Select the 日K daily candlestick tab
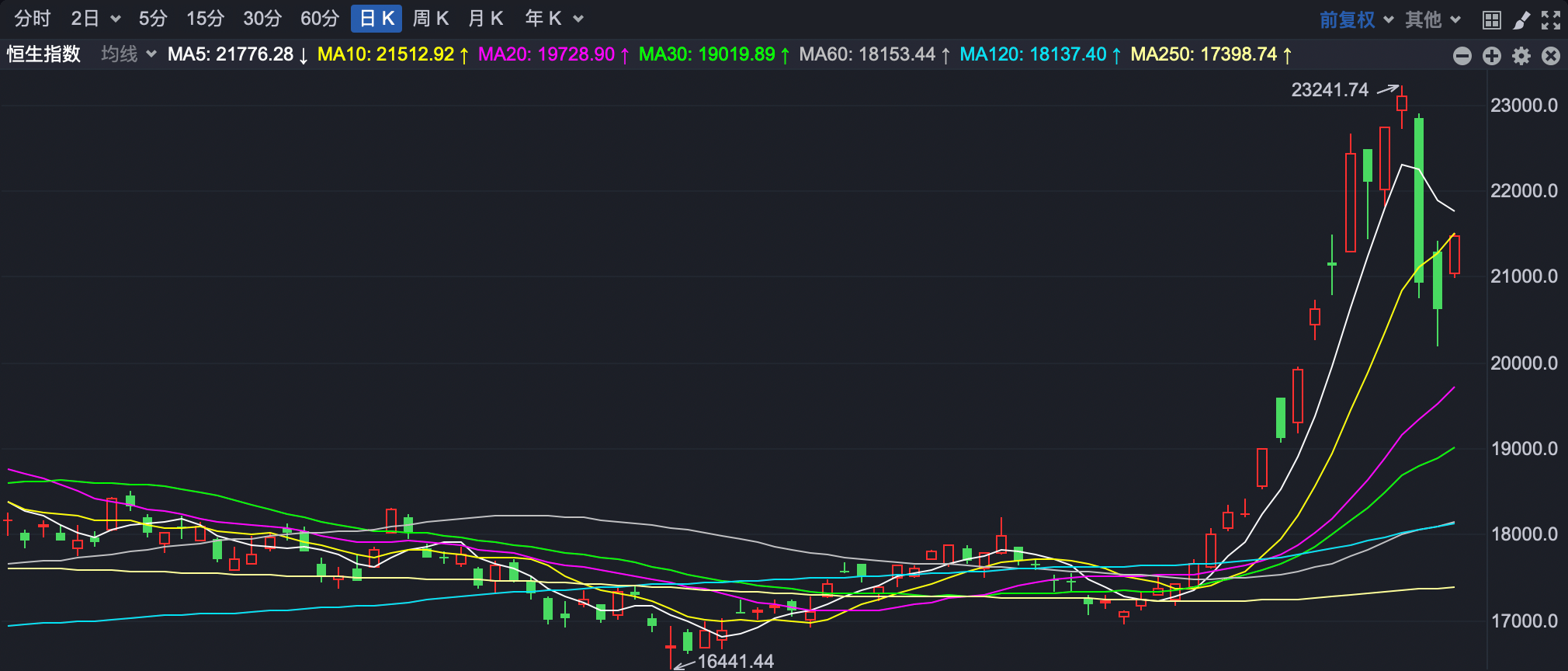Screen dimensions: 1568x671 tap(376, 19)
